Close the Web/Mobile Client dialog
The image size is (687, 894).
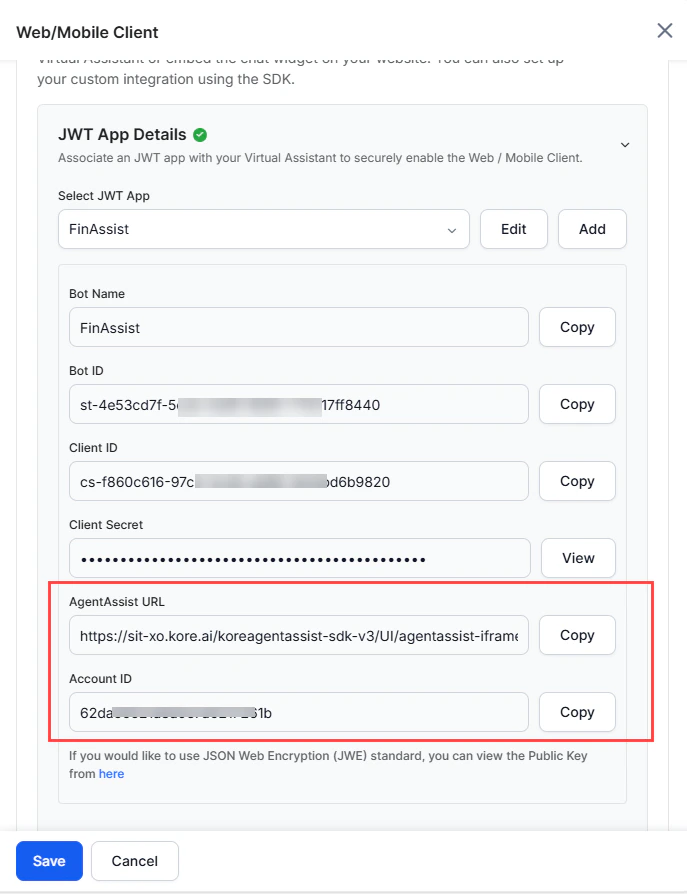tap(664, 30)
